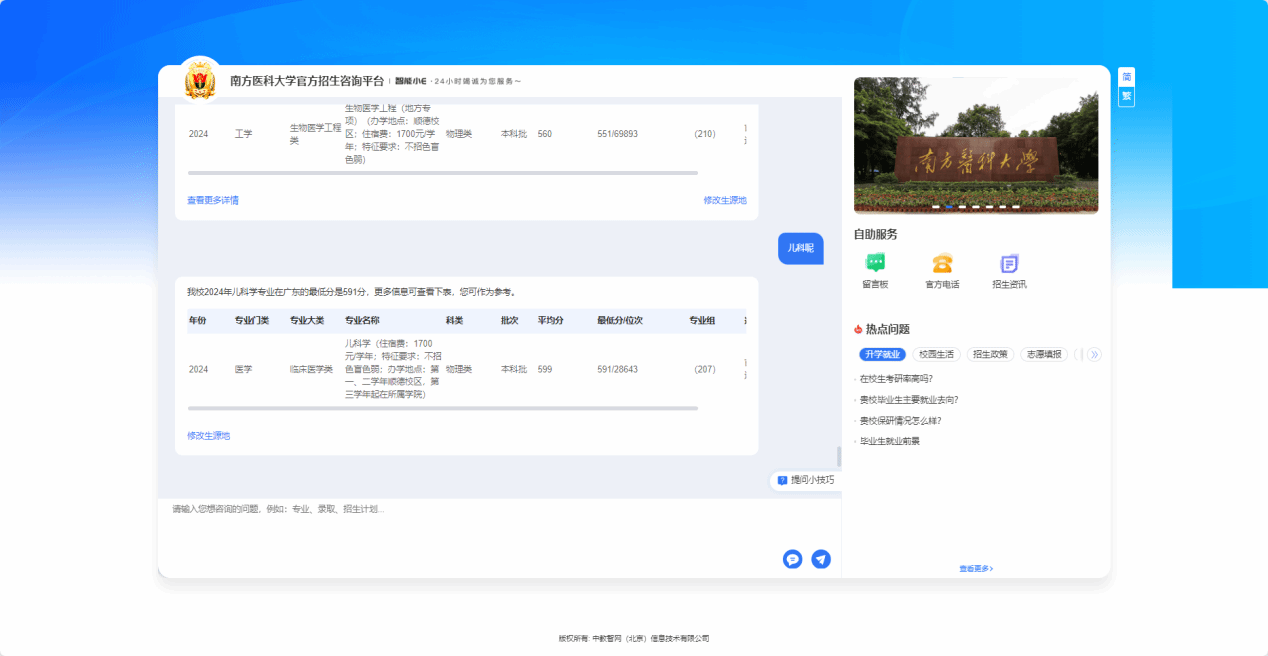Viewport: 1268px width, 656px height.
Task: Click 修改生源地 under the 儿科学 table
Action: [x=209, y=436]
